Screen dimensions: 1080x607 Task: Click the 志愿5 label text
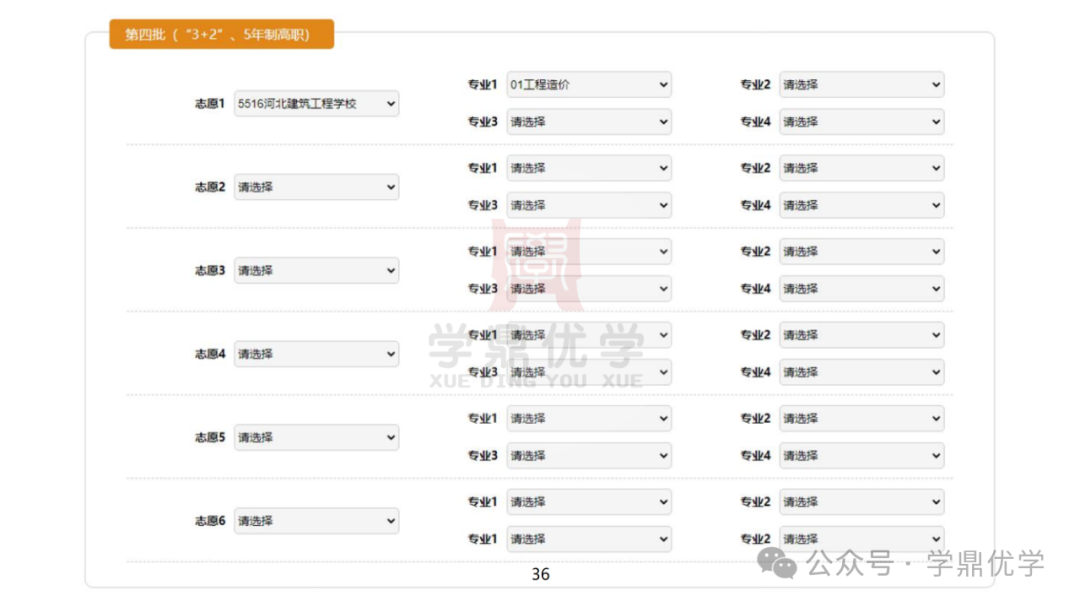(x=209, y=437)
